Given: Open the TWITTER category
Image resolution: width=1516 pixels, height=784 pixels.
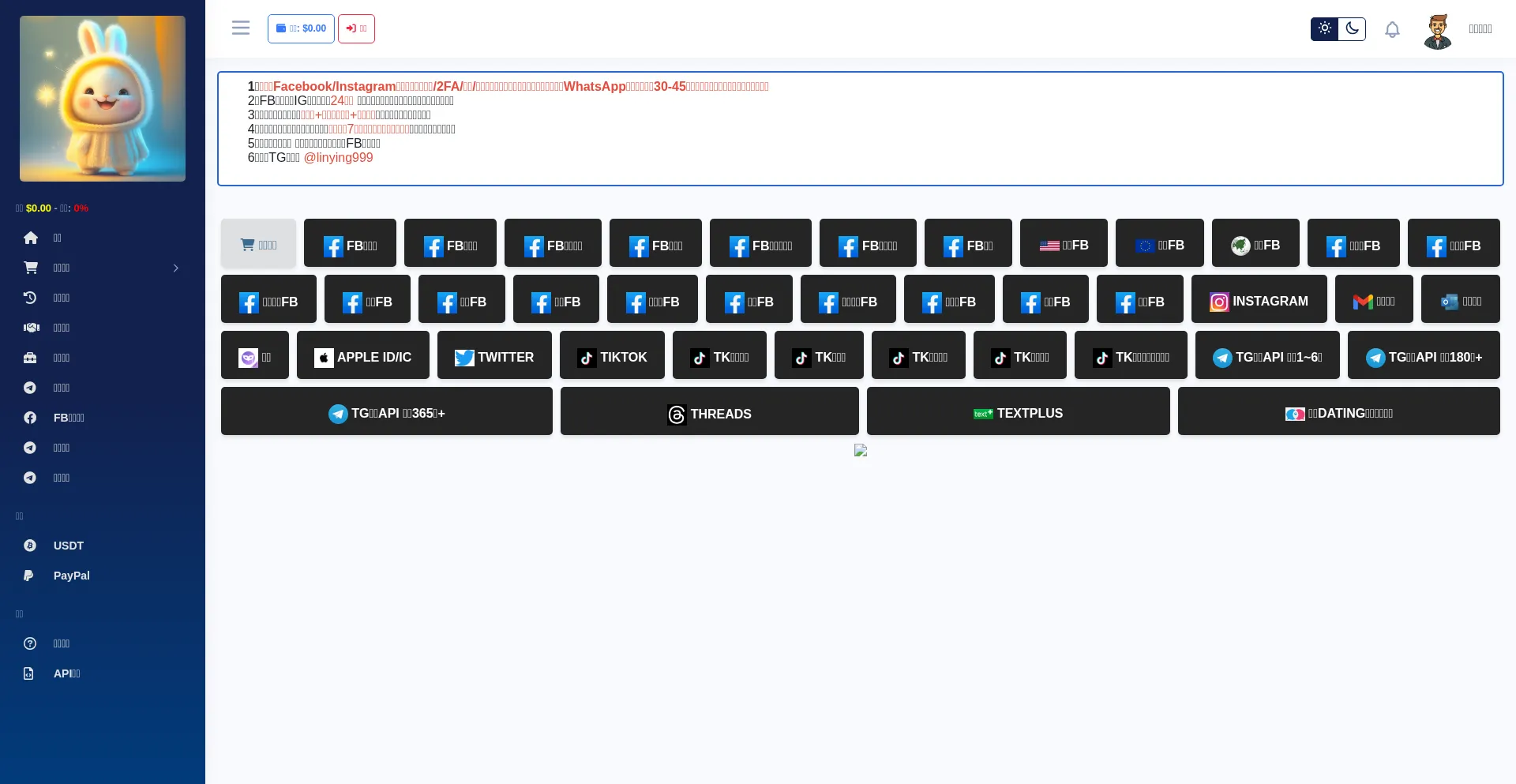Looking at the screenshot, I should 494,357.
